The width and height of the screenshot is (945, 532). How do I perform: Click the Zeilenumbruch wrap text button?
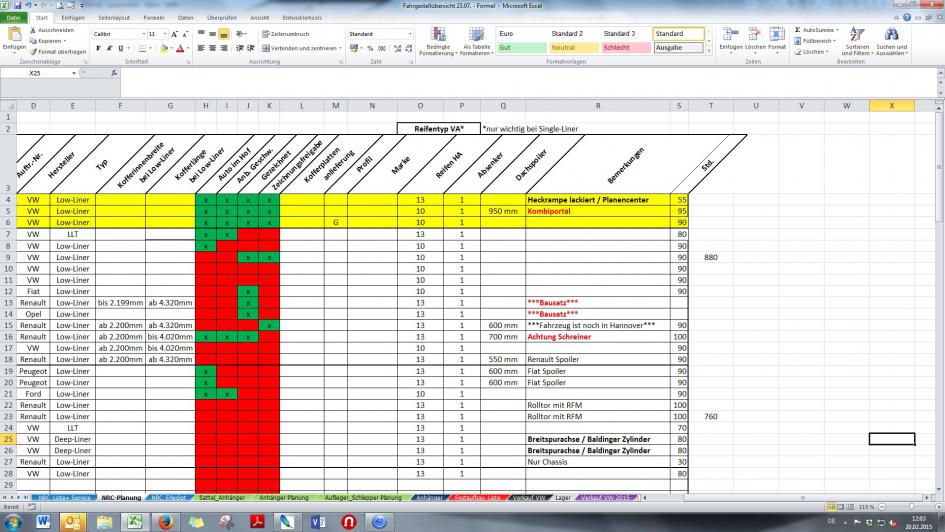tap(286, 34)
